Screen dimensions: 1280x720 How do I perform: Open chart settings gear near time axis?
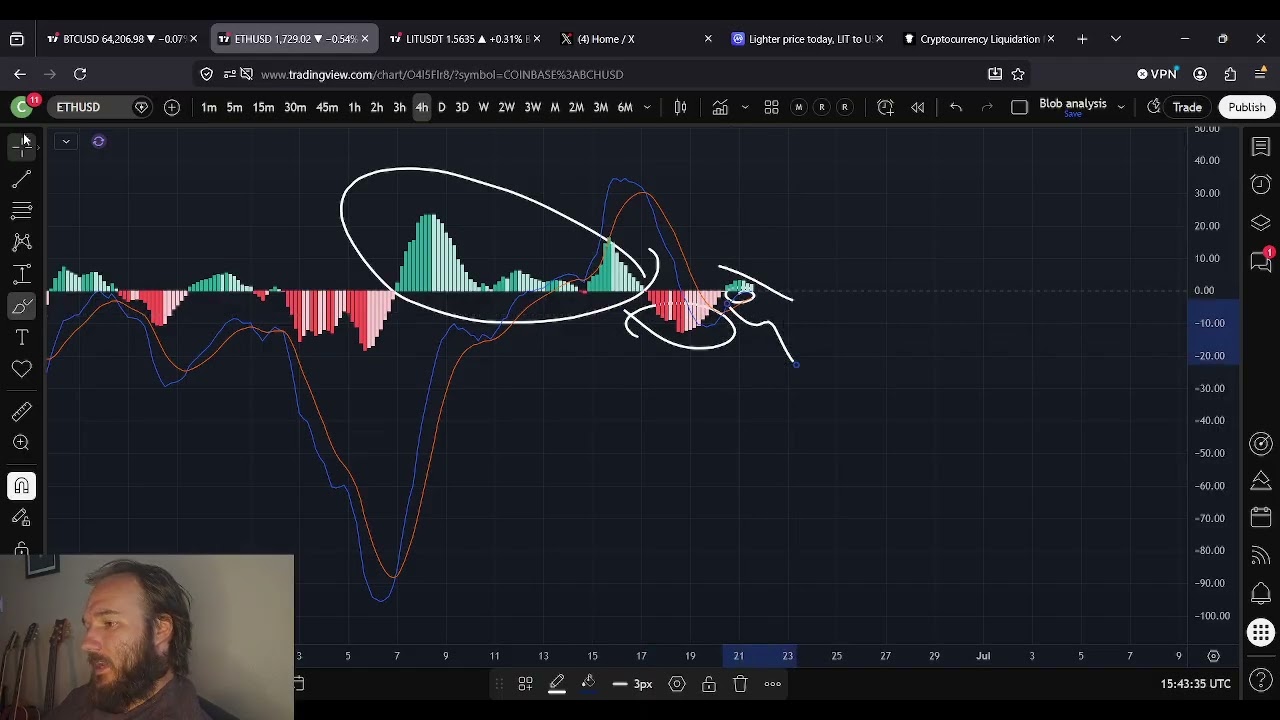[x=1213, y=656]
